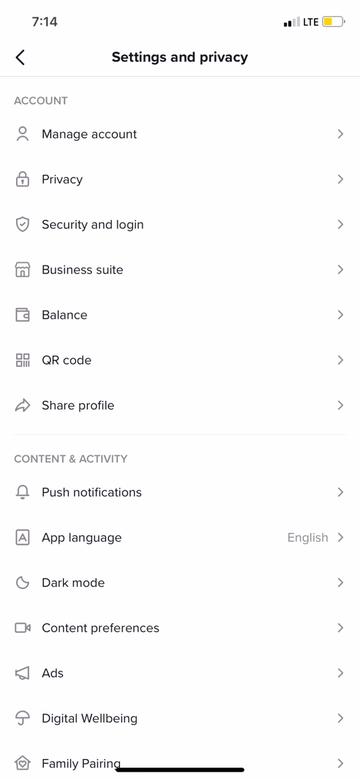Tap the Push notifications bell icon

[22, 492]
